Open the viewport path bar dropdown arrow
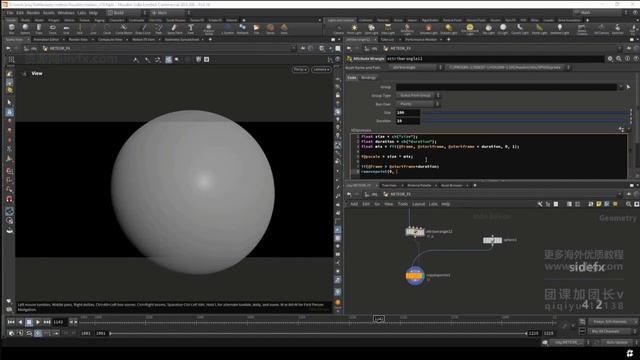 click(293, 49)
